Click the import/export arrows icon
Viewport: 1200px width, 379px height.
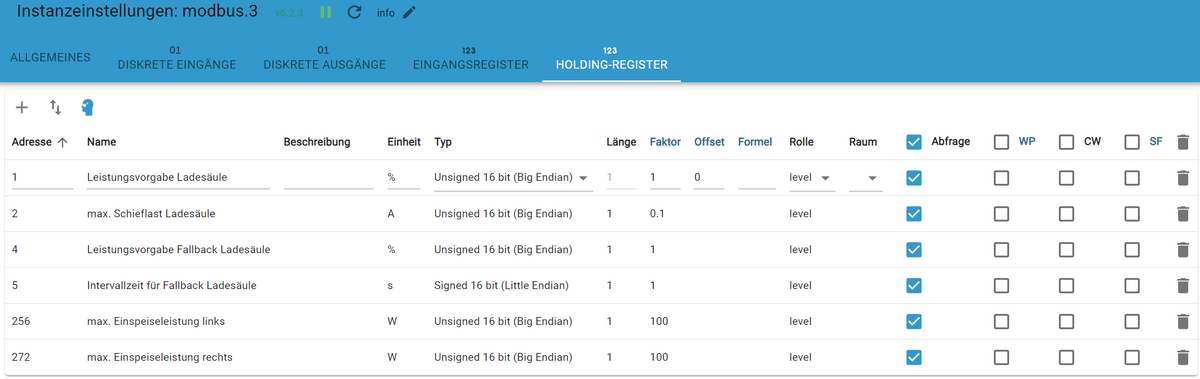[55, 107]
